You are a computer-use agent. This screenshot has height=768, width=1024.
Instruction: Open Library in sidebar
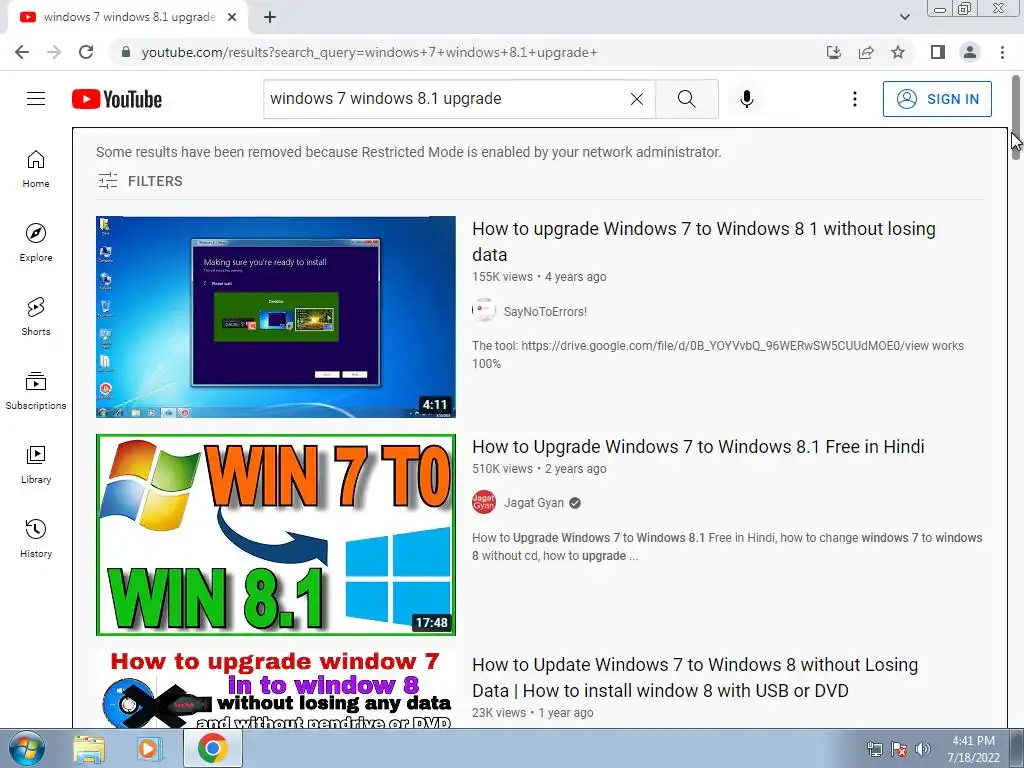pos(36,464)
